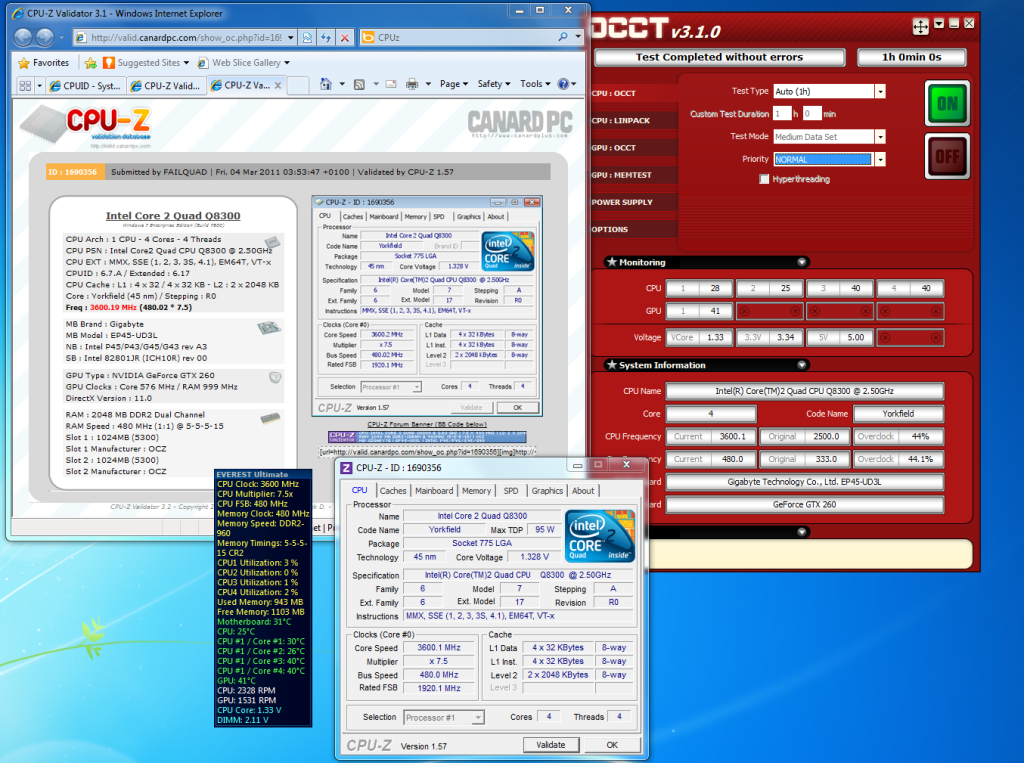Screen dimensions: 1024x763
Task: Close the active CPU-Z Va... tab
Action: click(278, 85)
